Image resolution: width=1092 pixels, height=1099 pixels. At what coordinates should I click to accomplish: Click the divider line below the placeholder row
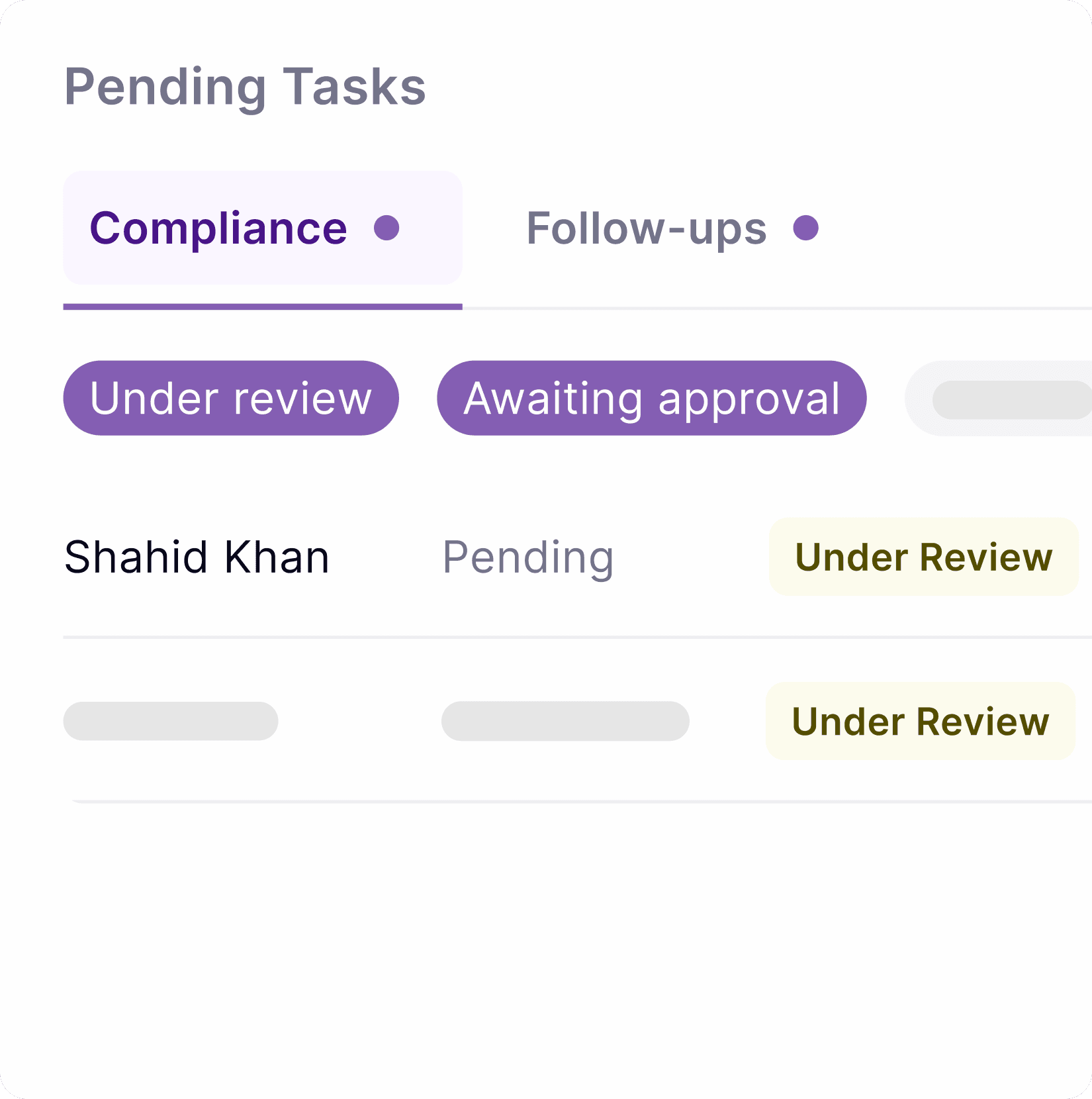tap(576, 801)
